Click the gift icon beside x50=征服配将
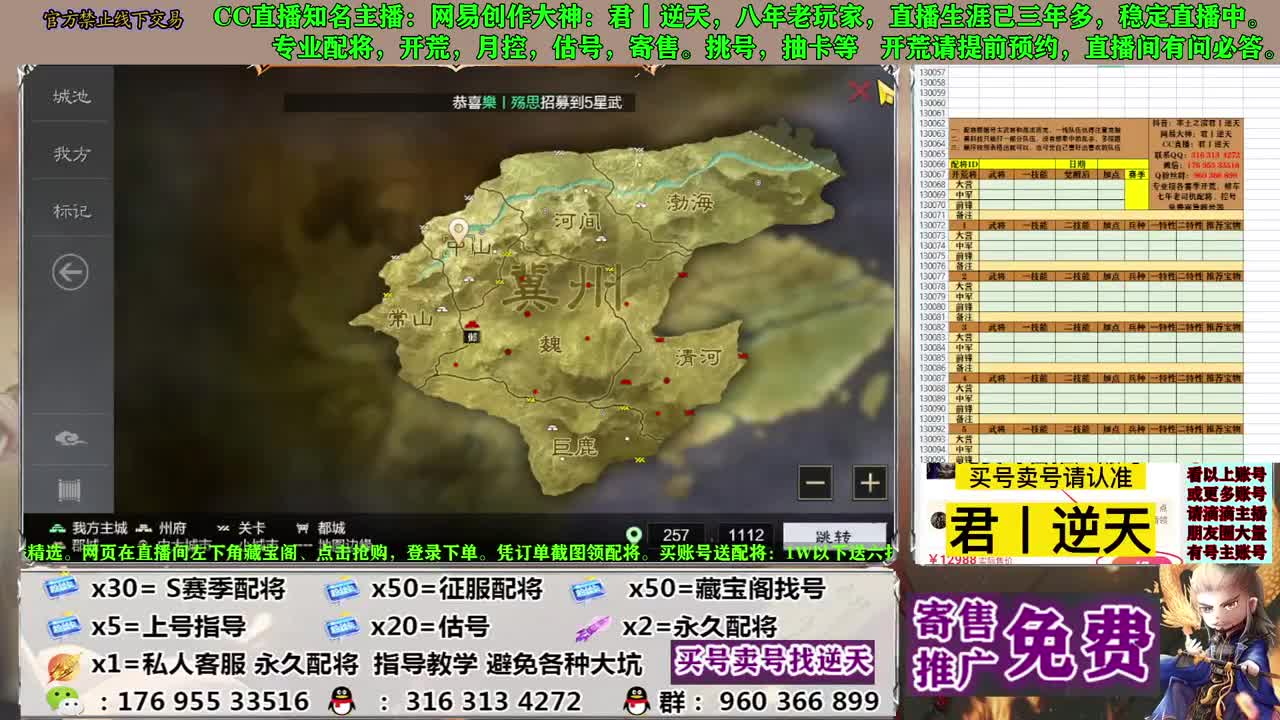The width and height of the screenshot is (1280, 720). coord(342,589)
